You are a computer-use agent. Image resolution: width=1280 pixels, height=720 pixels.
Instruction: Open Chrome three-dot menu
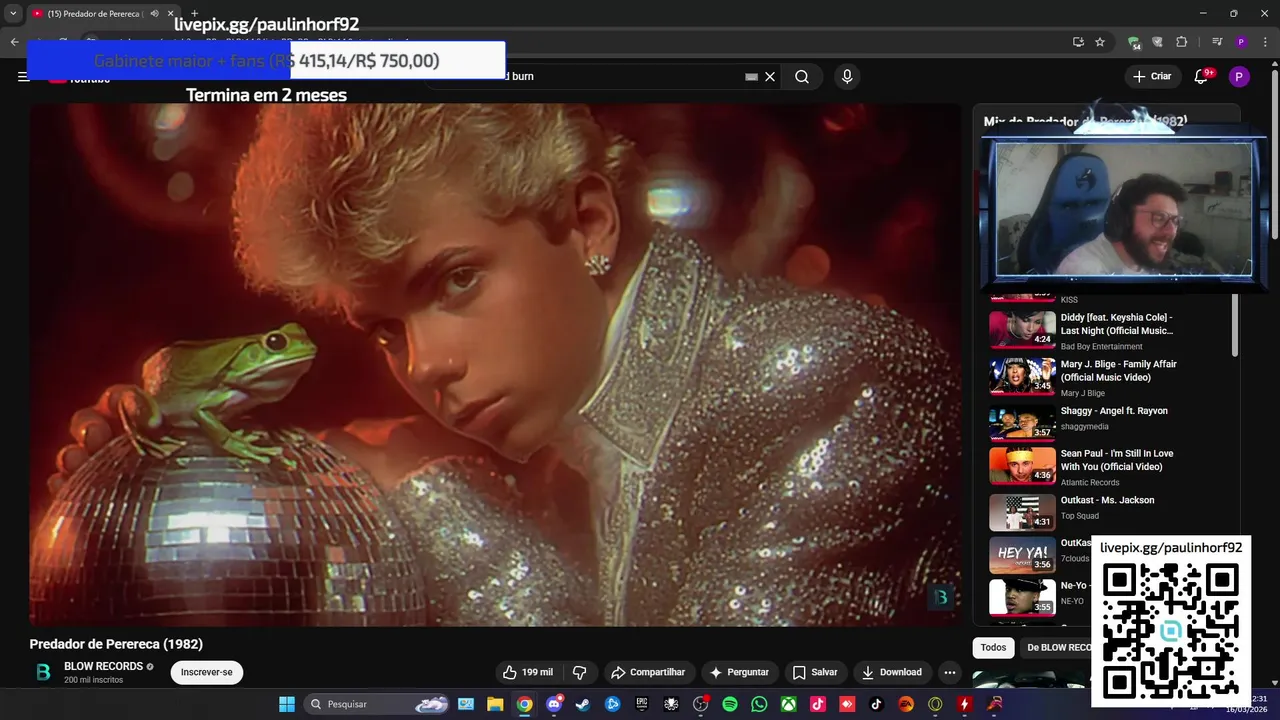[x=1264, y=42]
